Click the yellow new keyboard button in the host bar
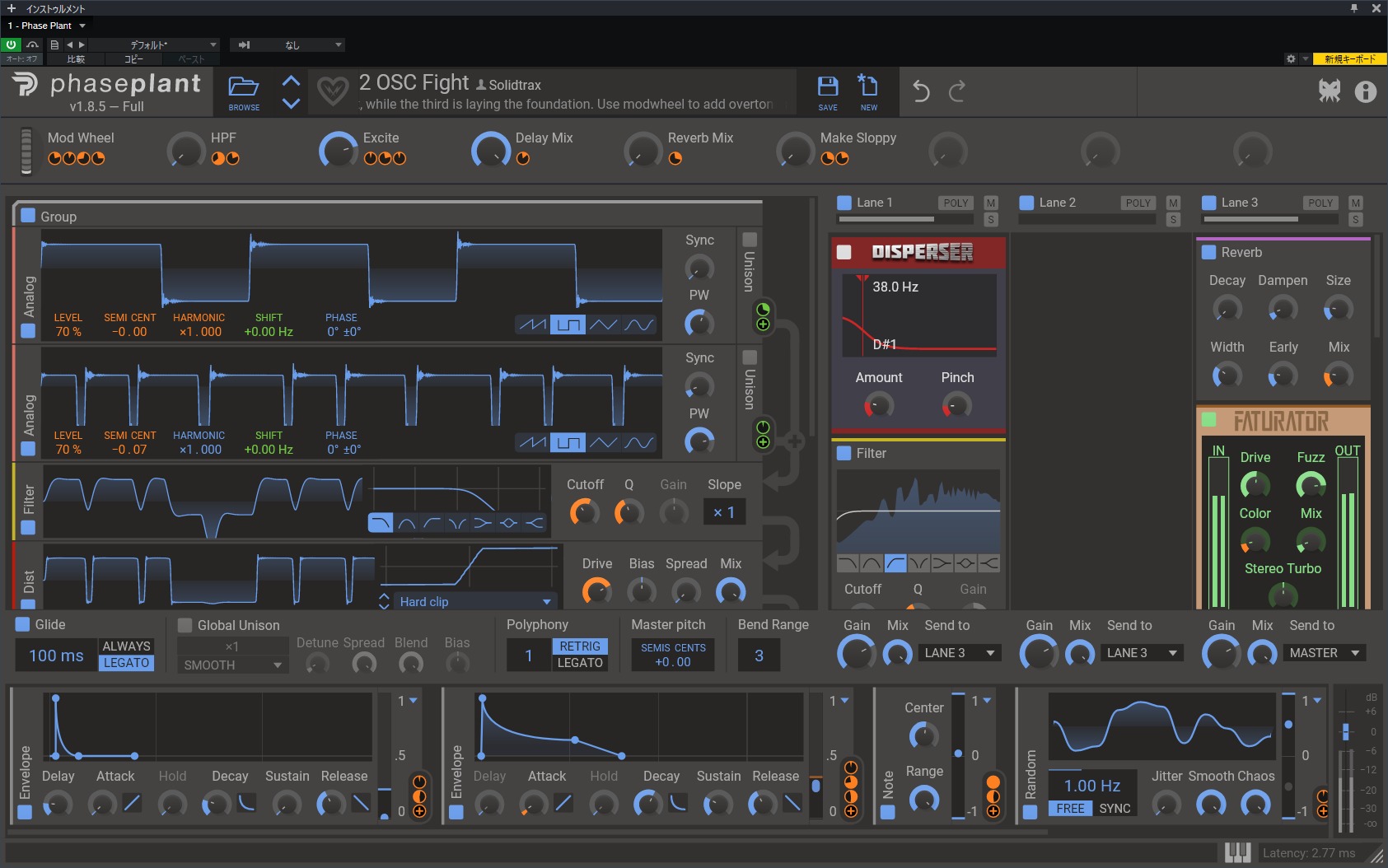Viewport: 1388px width, 868px height. [x=1349, y=59]
